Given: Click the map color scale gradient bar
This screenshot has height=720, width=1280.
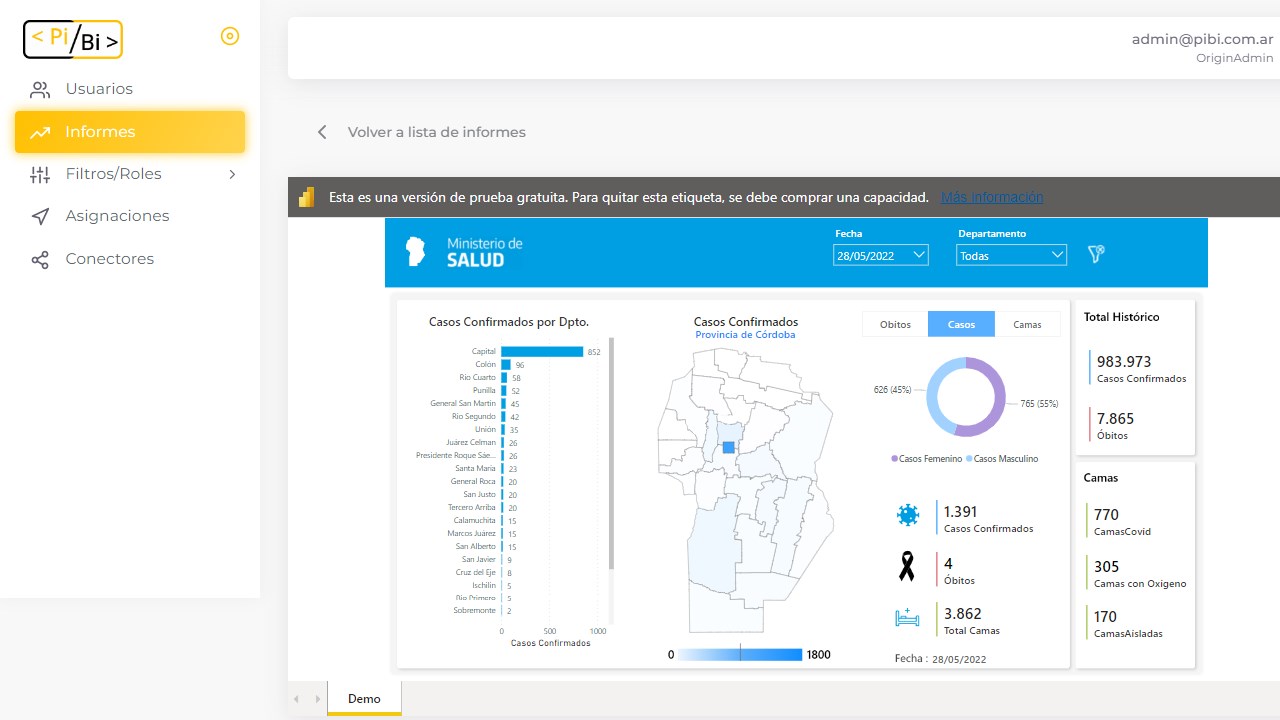Looking at the screenshot, I should point(741,654).
